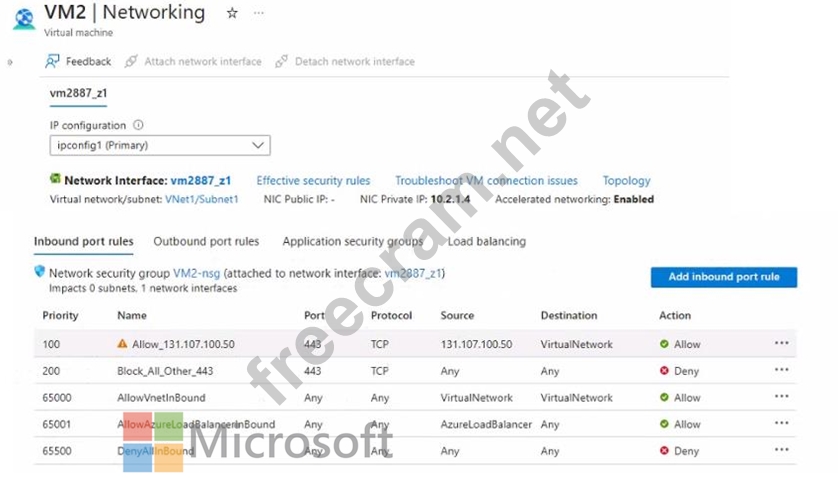Click Allow status icon for priority 65001

pos(664,424)
